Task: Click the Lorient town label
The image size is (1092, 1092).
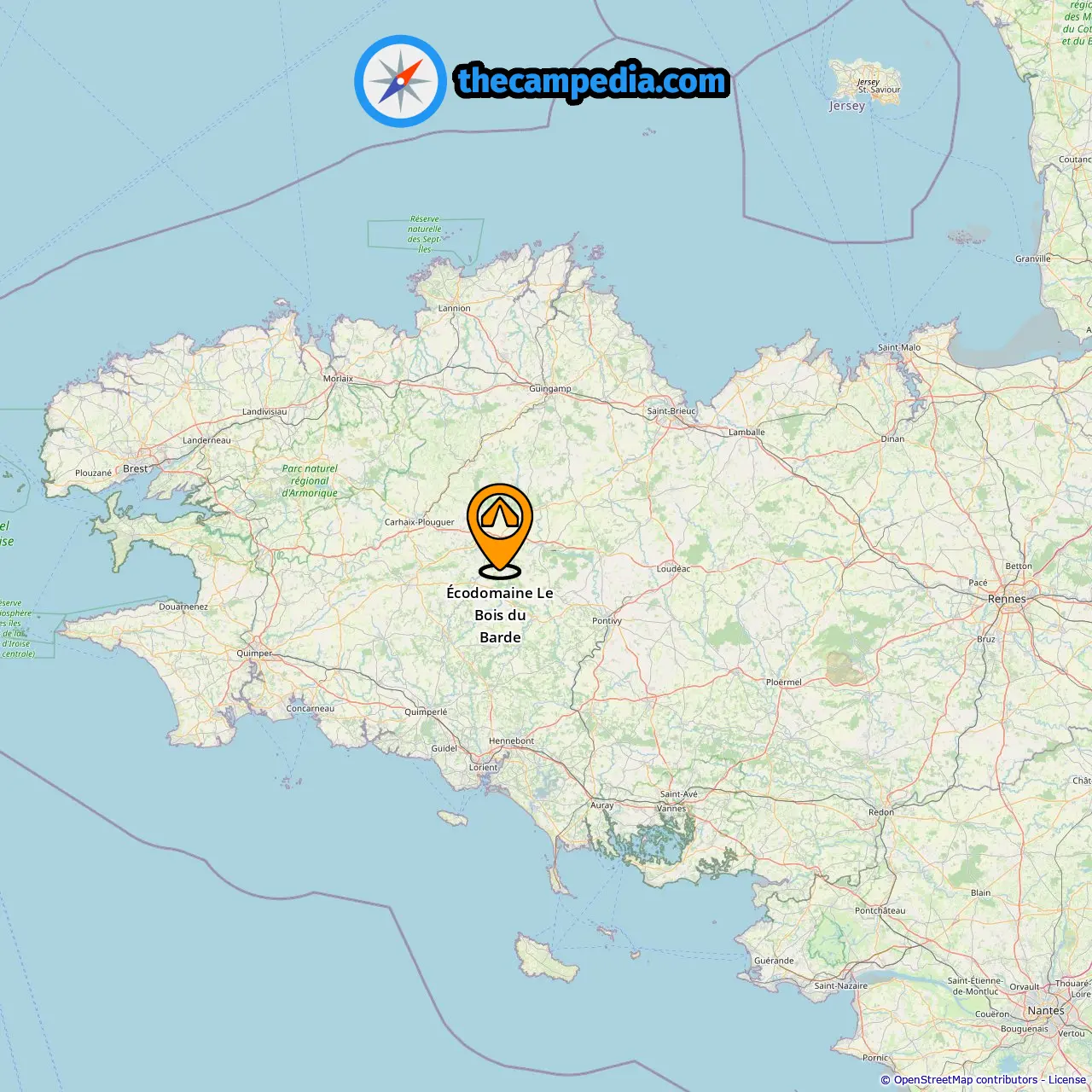Action: click(x=483, y=767)
